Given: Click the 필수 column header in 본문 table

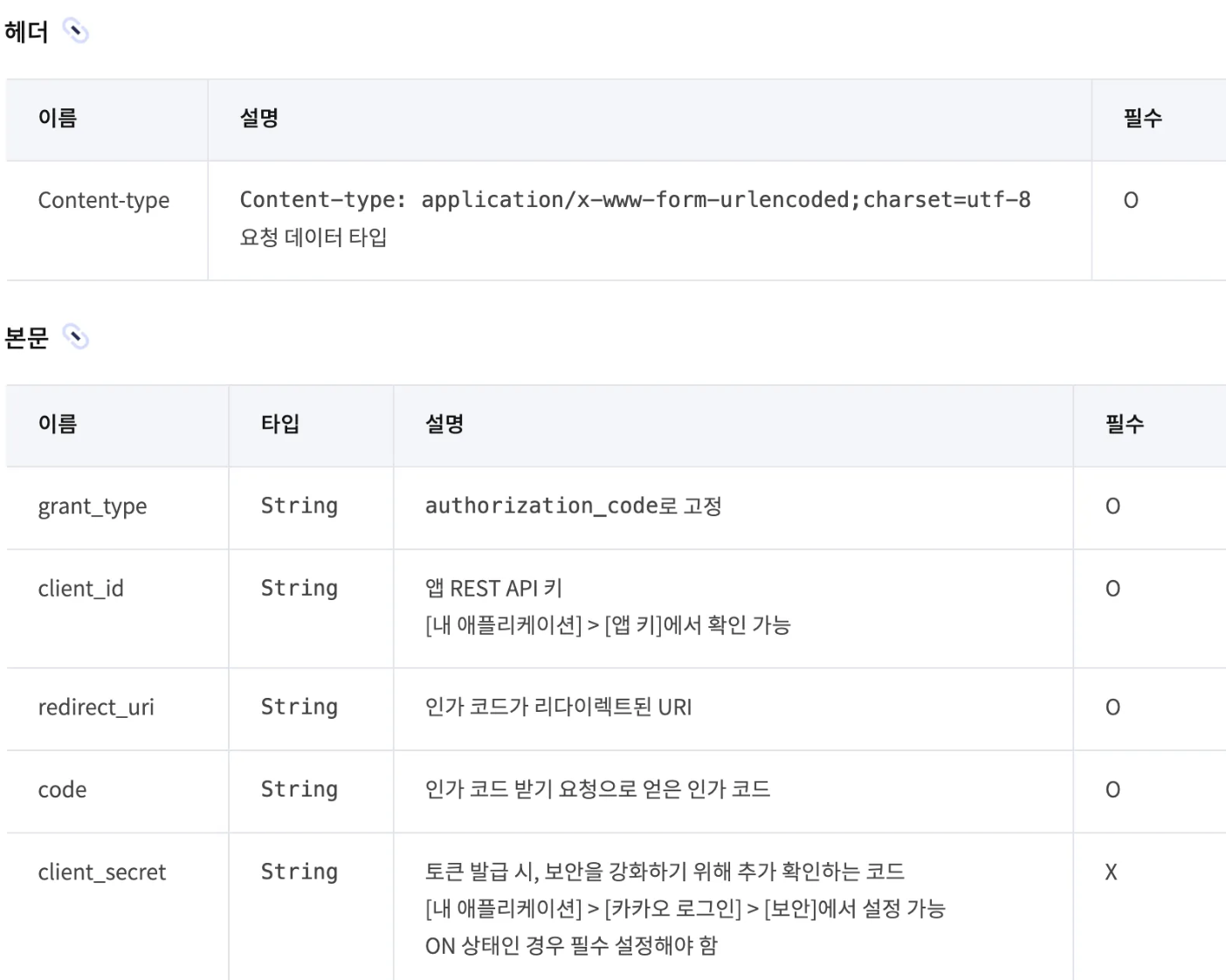Looking at the screenshot, I should [x=1125, y=424].
